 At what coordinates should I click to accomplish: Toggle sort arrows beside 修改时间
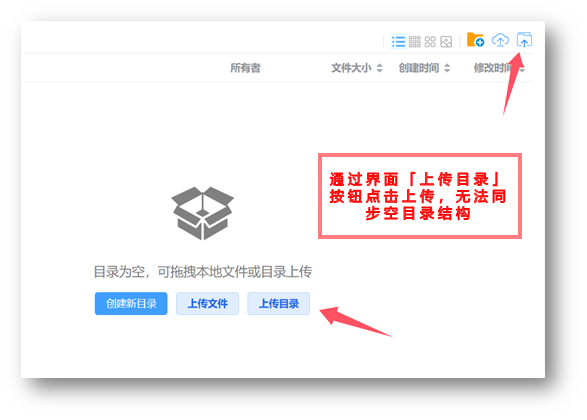coord(522,68)
